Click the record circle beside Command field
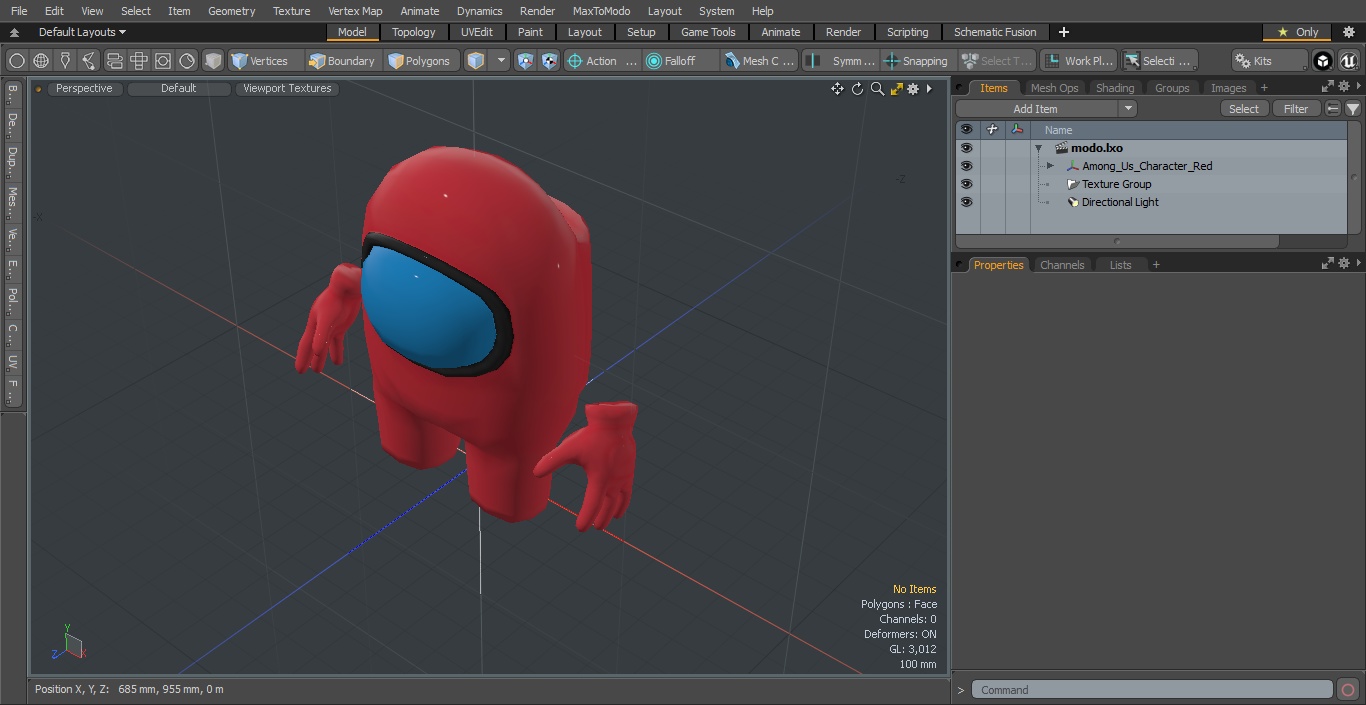Image resolution: width=1366 pixels, height=705 pixels. click(x=1348, y=690)
